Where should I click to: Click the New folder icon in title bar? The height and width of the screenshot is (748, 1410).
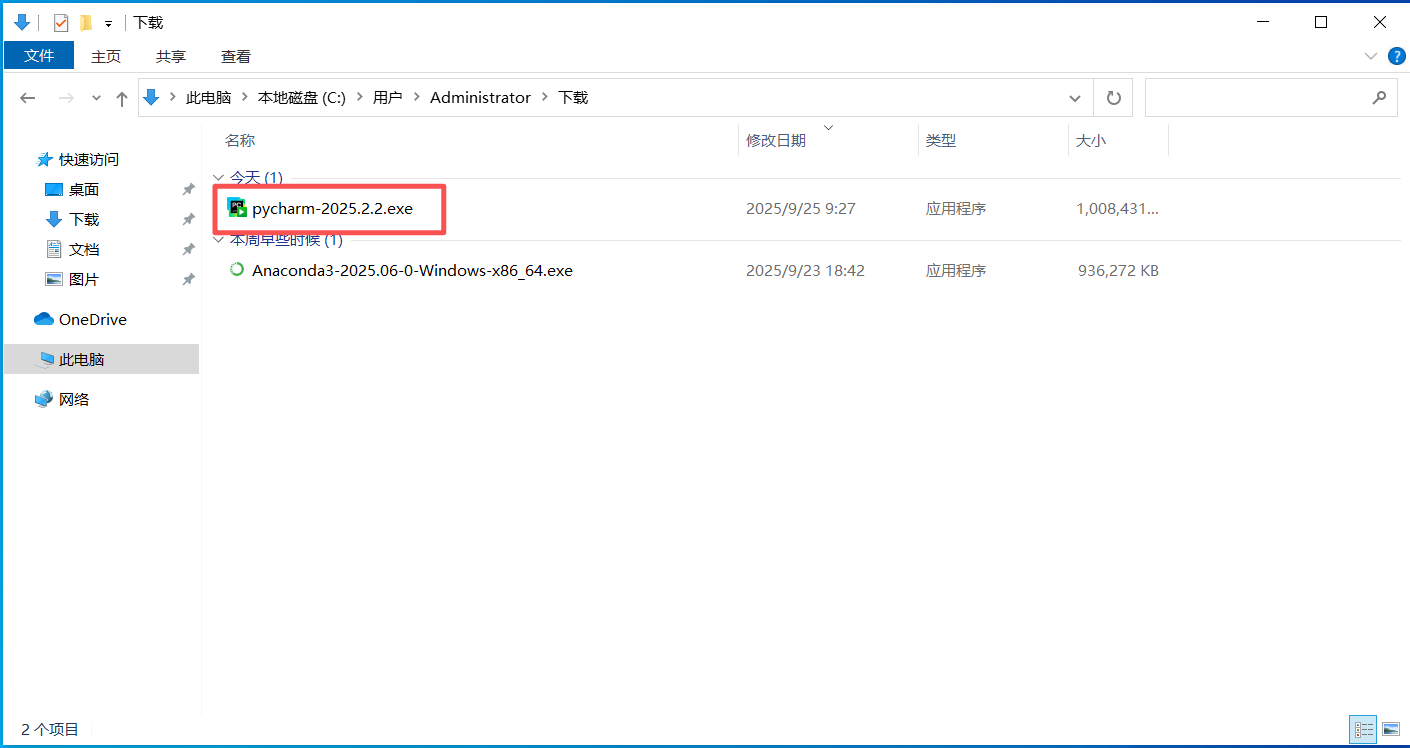point(86,22)
